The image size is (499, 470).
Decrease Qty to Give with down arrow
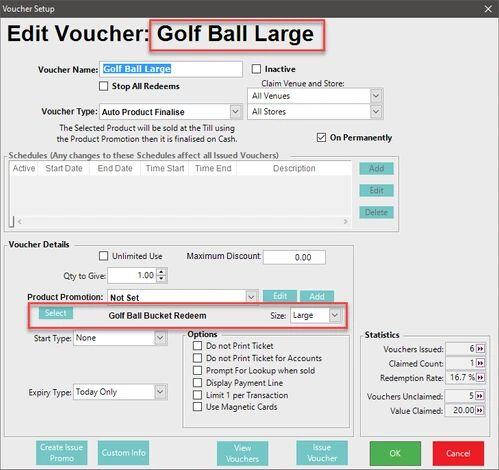(161, 279)
